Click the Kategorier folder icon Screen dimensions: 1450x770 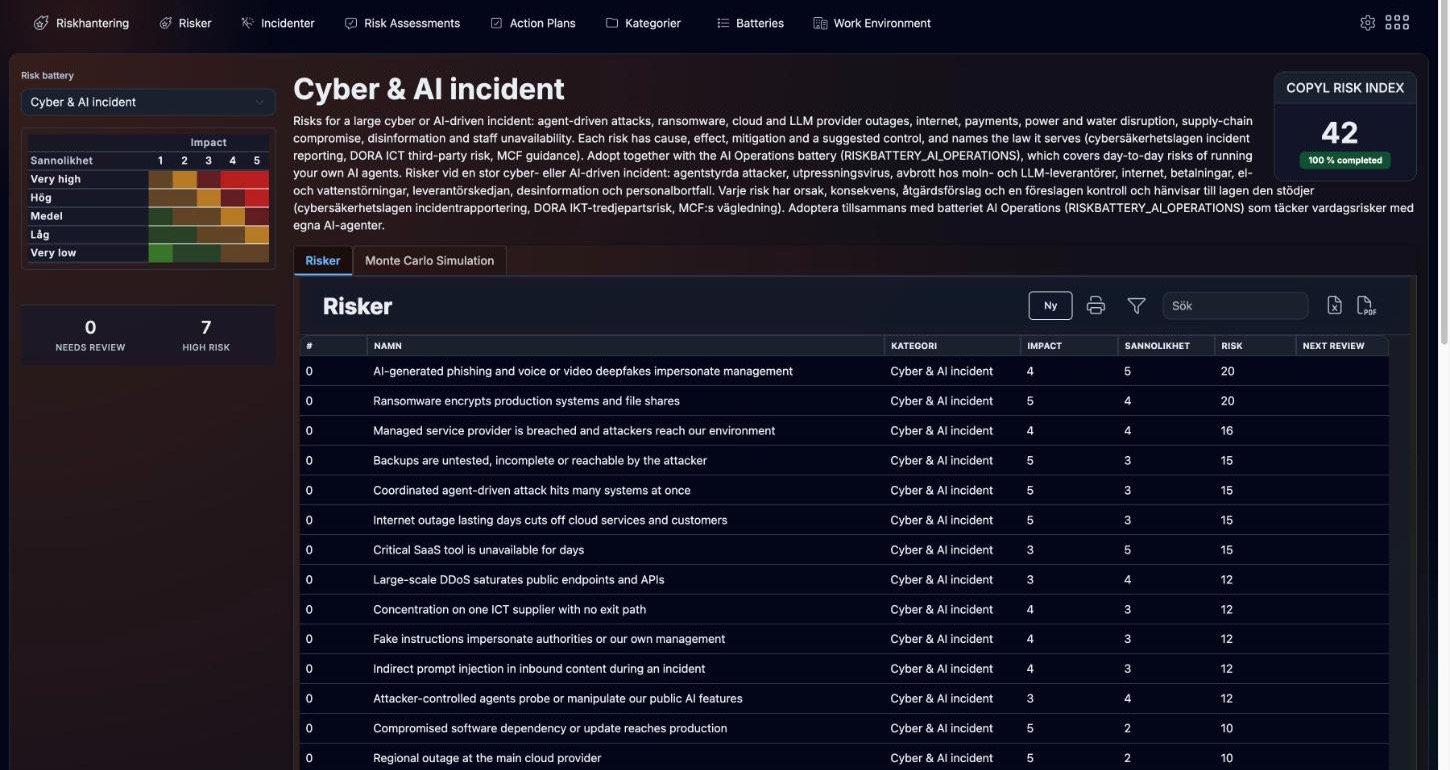tap(612, 23)
